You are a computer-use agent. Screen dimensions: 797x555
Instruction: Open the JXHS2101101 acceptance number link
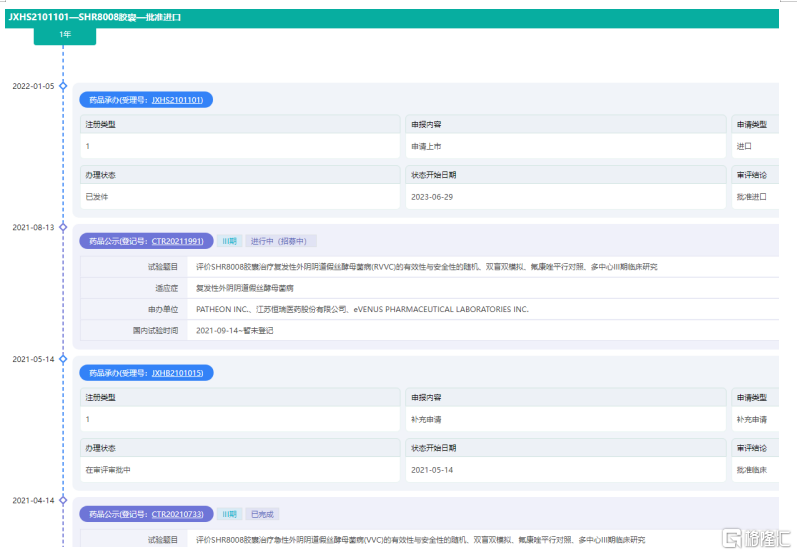pyautogui.click(x=177, y=100)
